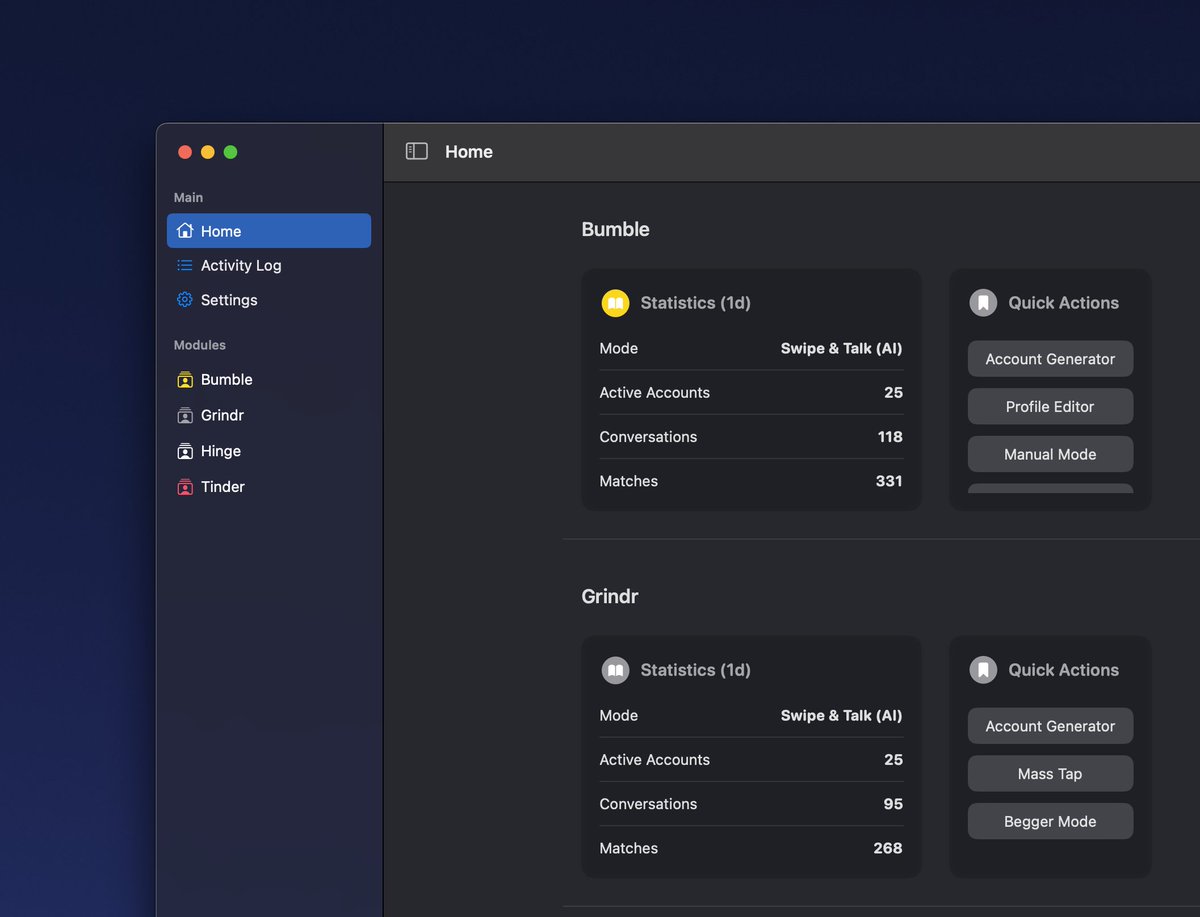Click the Bumble Statistics (1d) title
Screen dimensions: 1200x917
695,303
